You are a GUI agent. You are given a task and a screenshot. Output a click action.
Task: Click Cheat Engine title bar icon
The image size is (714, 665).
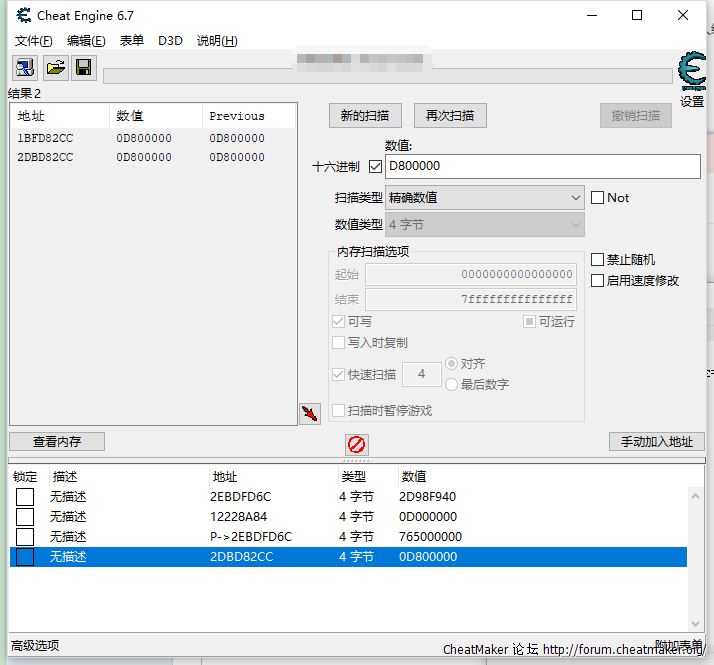pyautogui.click(x=20, y=15)
